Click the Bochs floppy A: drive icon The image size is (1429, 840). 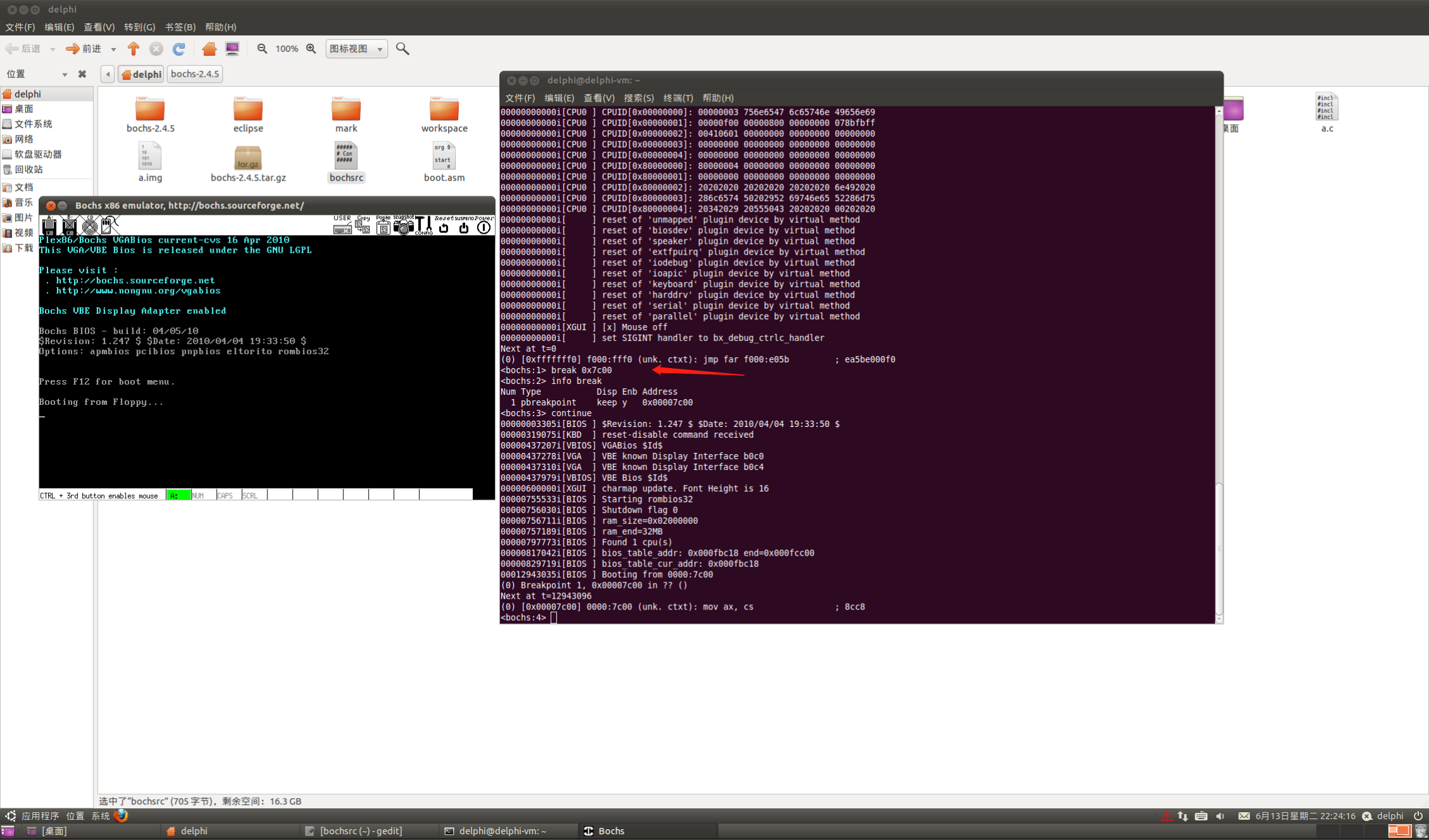click(x=49, y=225)
